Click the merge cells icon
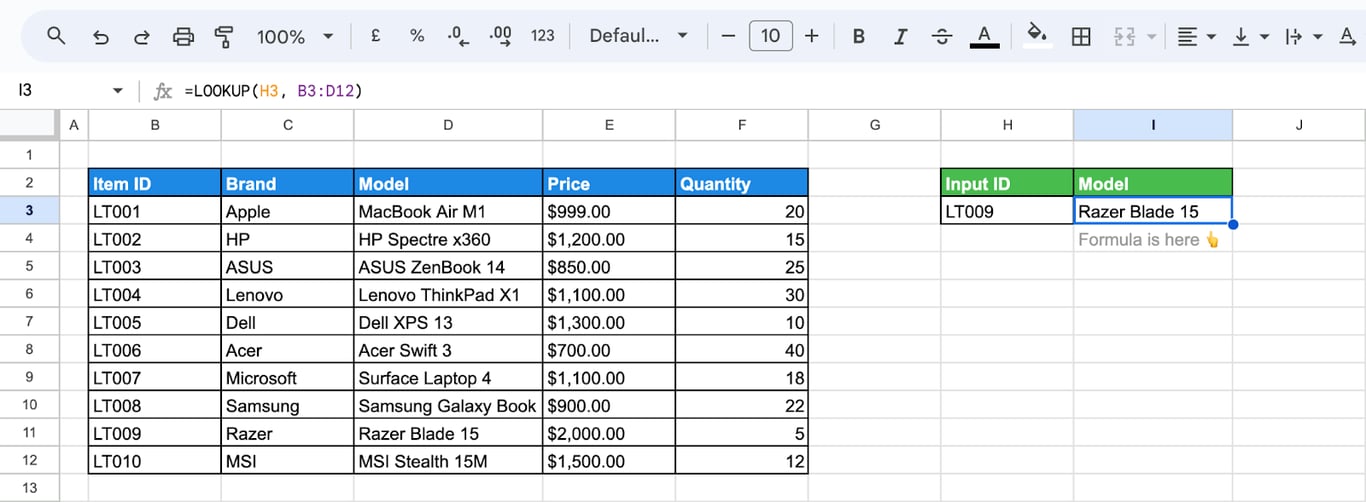 [1124, 36]
